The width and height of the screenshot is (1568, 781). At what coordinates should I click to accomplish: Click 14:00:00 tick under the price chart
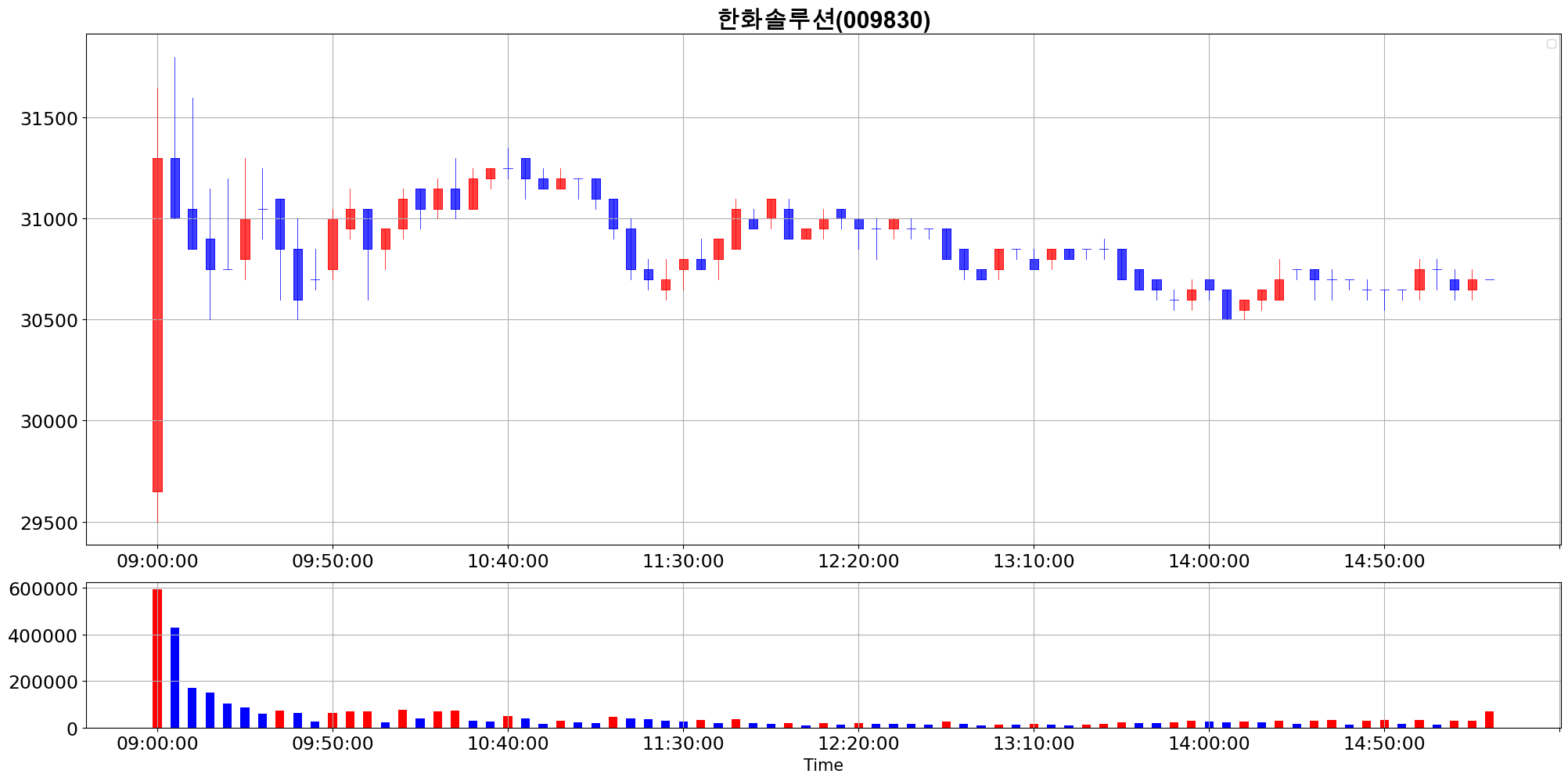(1209, 562)
